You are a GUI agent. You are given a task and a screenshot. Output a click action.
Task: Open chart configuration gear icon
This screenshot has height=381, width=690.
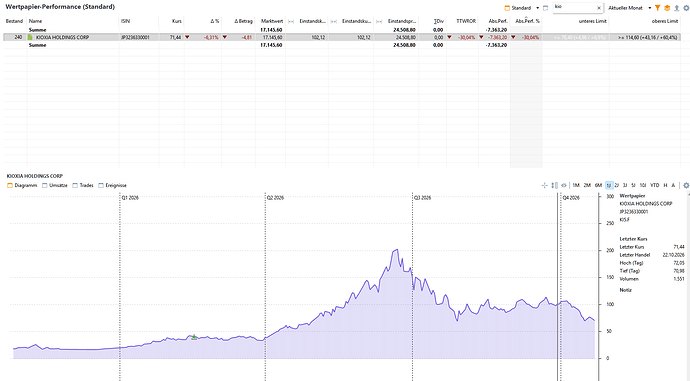(x=686, y=185)
